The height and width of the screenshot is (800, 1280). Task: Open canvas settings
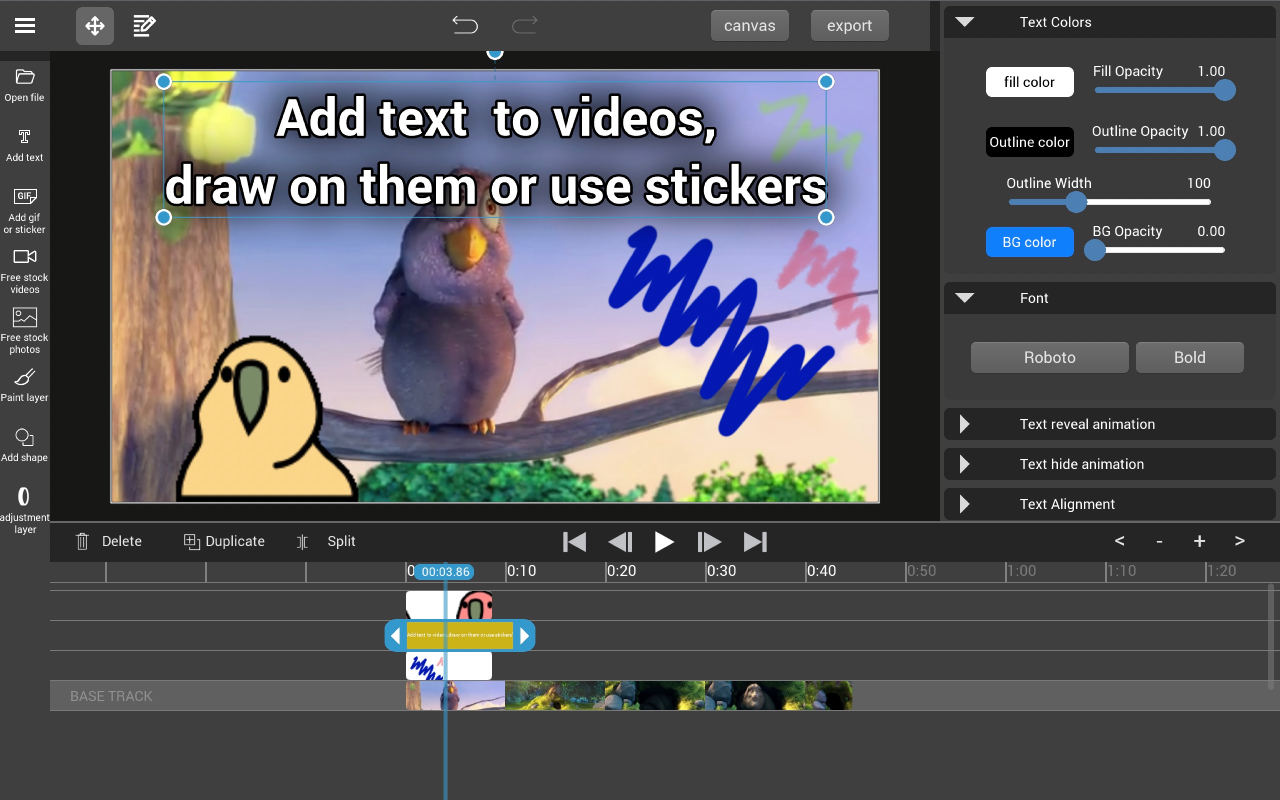(750, 26)
